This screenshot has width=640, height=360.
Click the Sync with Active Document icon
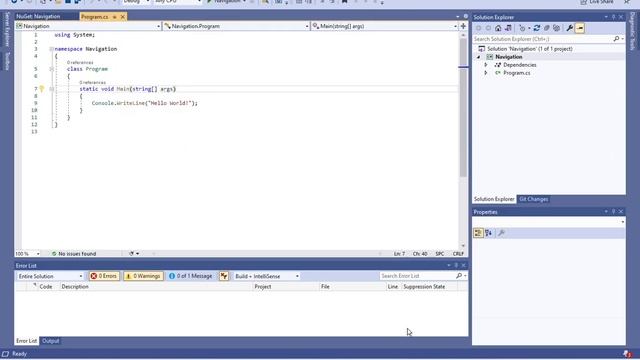click(x=537, y=28)
